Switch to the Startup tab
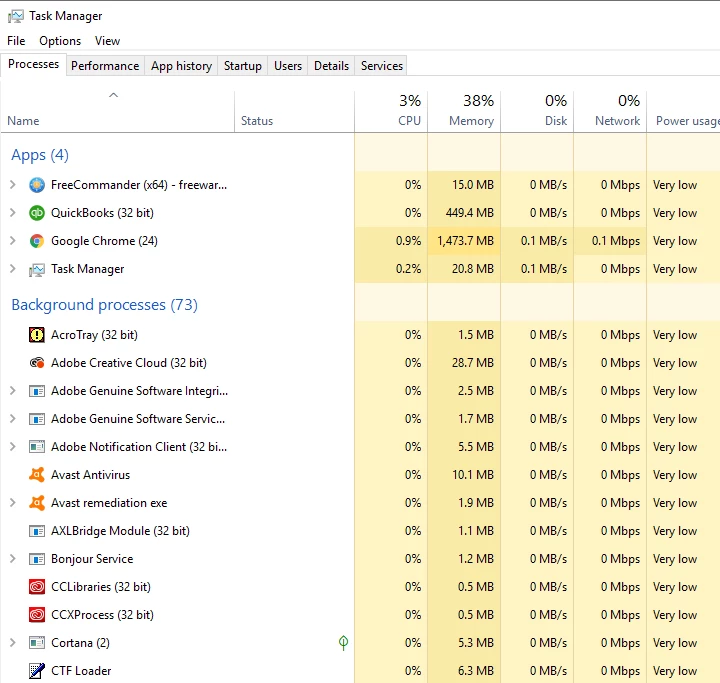The image size is (720, 683). (242, 66)
